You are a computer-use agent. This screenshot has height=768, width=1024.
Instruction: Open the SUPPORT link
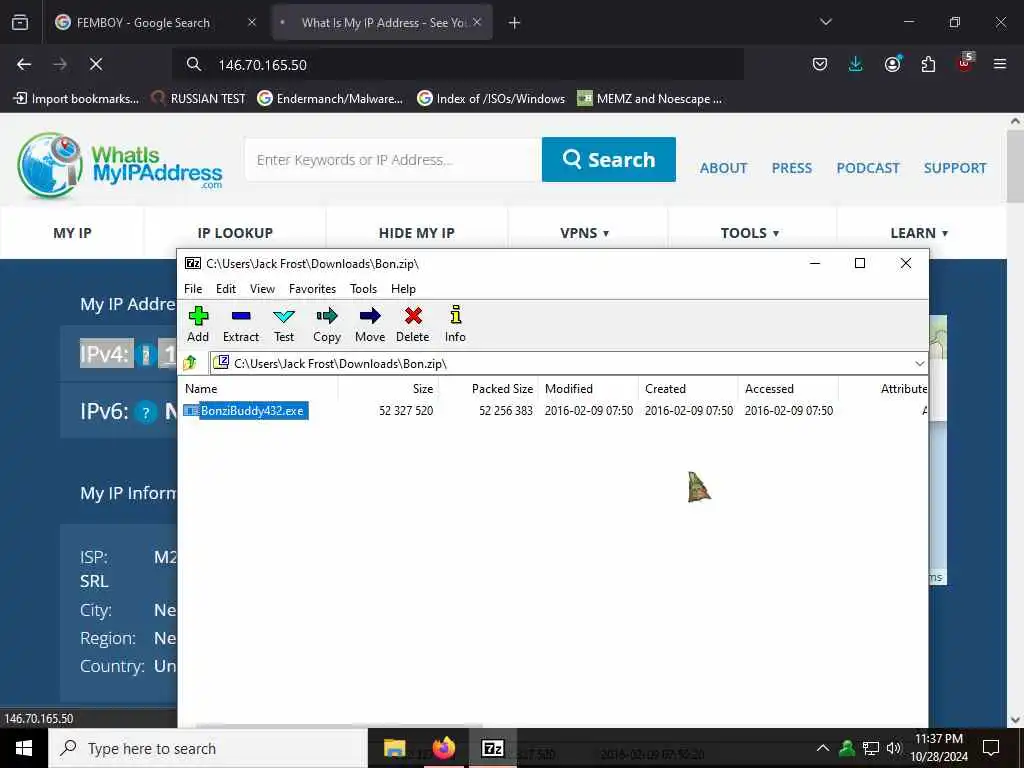955,168
